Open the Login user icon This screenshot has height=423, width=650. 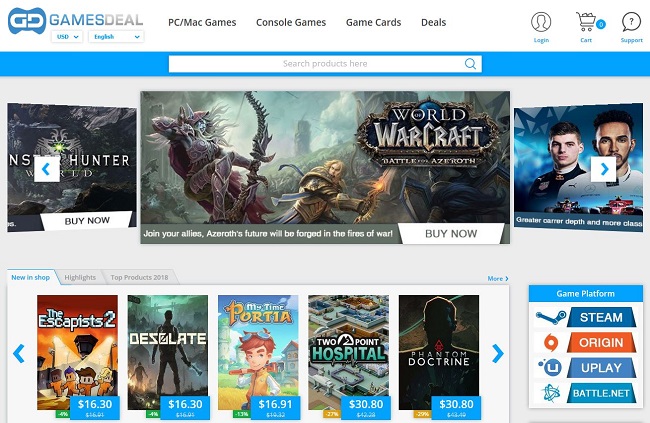click(541, 22)
